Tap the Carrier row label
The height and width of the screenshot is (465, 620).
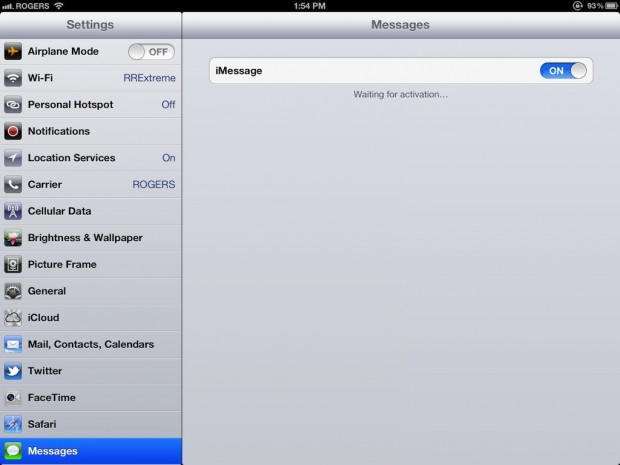coord(45,185)
